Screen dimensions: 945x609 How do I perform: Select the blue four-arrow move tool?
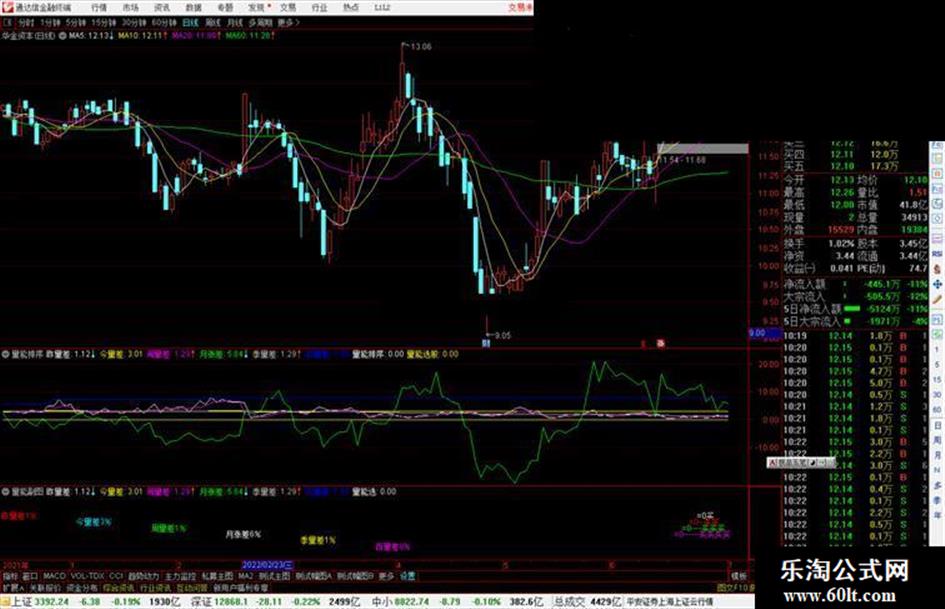[937, 283]
